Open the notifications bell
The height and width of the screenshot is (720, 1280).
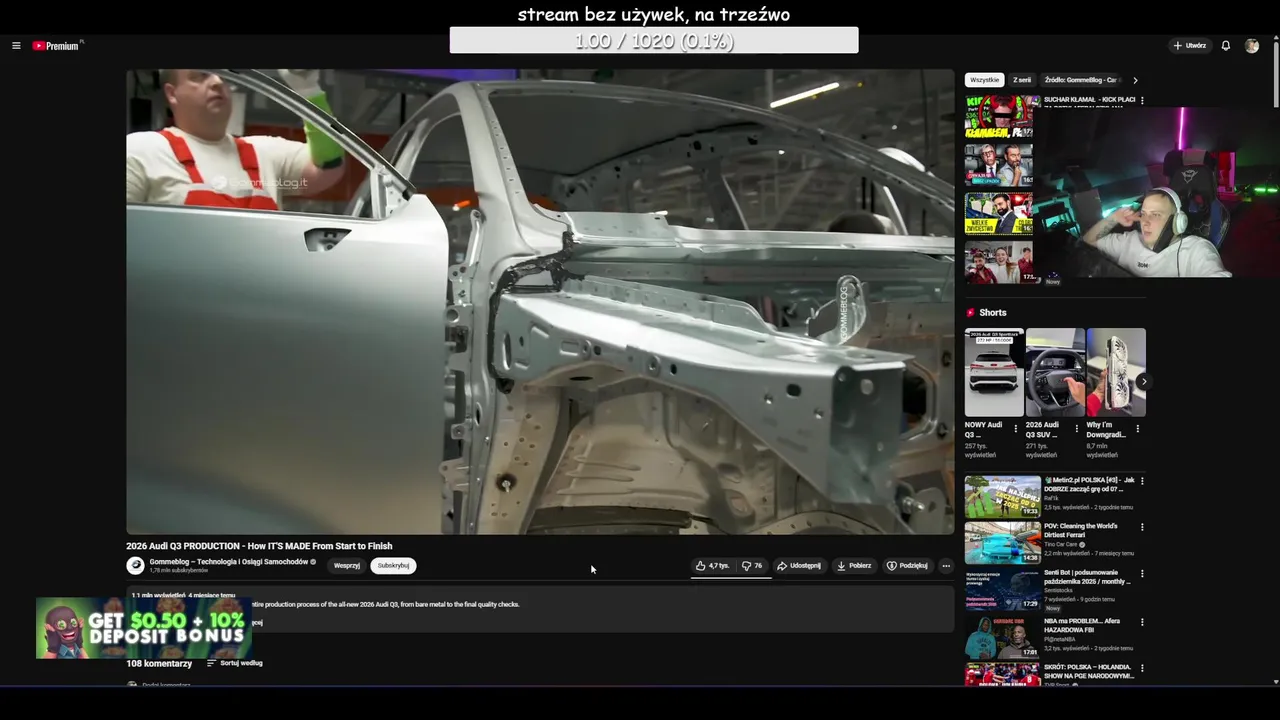[1226, 46]
